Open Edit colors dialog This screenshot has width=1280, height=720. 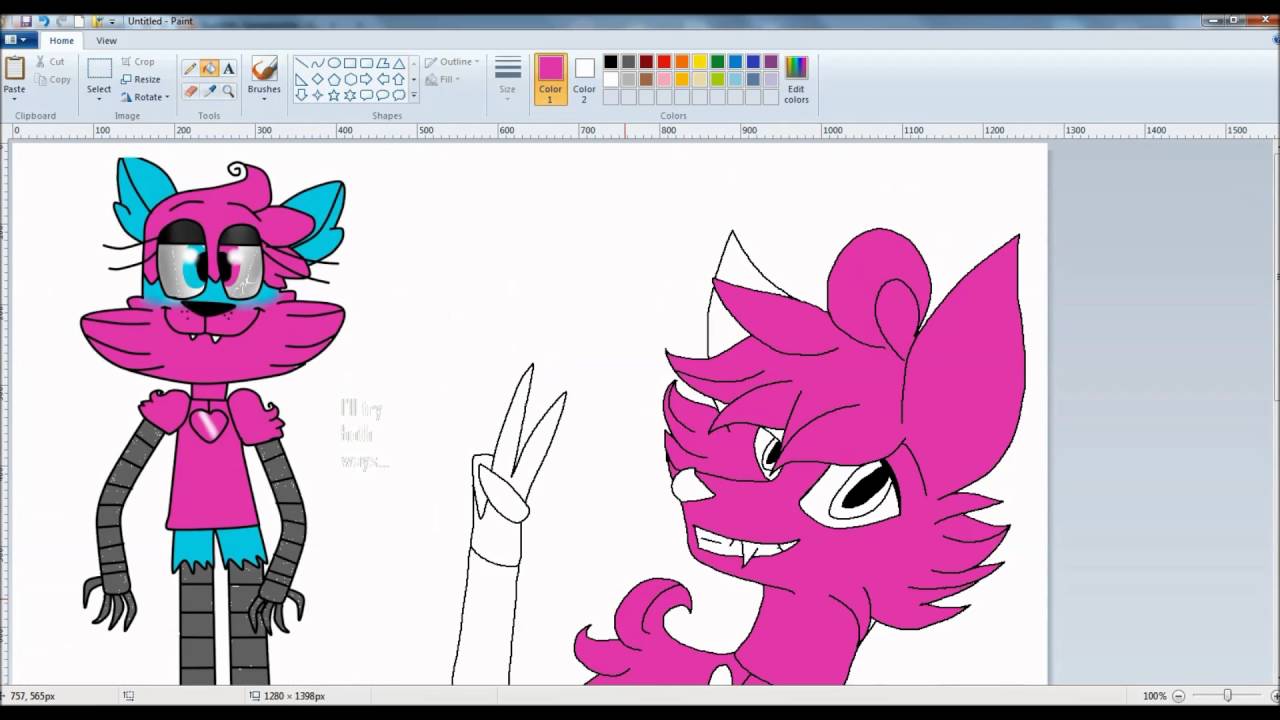point(796,80)
